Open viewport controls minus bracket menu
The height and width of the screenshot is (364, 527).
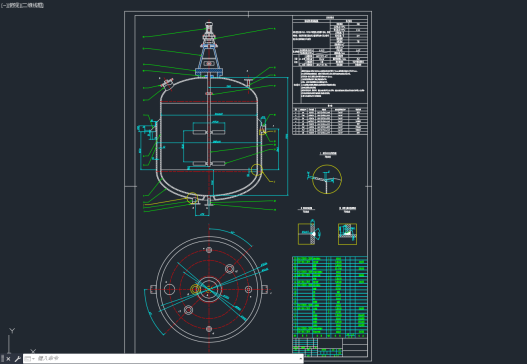click(x=3, y=5)
